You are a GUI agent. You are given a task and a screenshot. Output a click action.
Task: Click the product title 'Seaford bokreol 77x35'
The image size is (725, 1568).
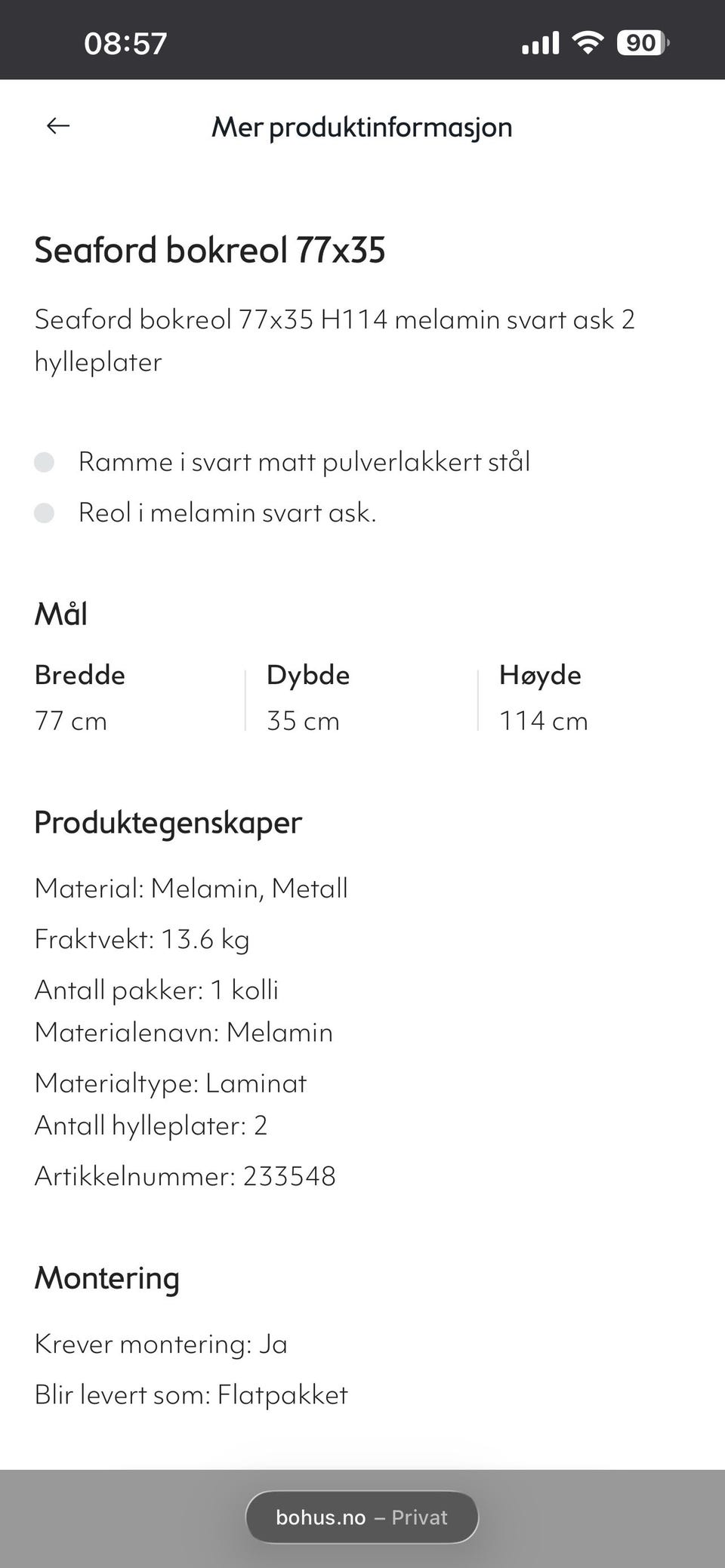[x=211, y=249]
